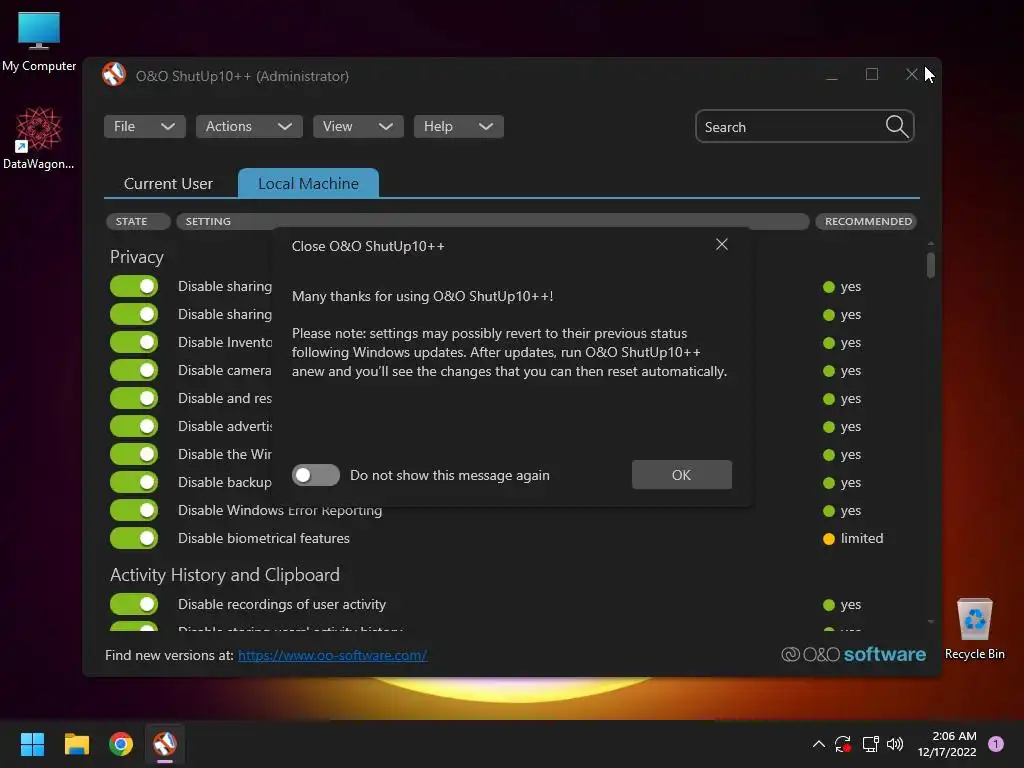Open the Windows Start menu

point(32,744)
